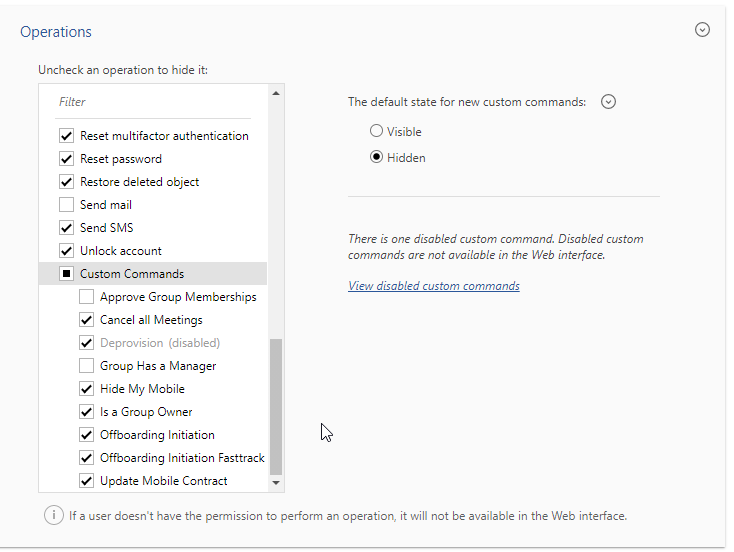Click the info icon near permission note
The width and height of the screenshot is (734, 552).
(x=50, y=516)
